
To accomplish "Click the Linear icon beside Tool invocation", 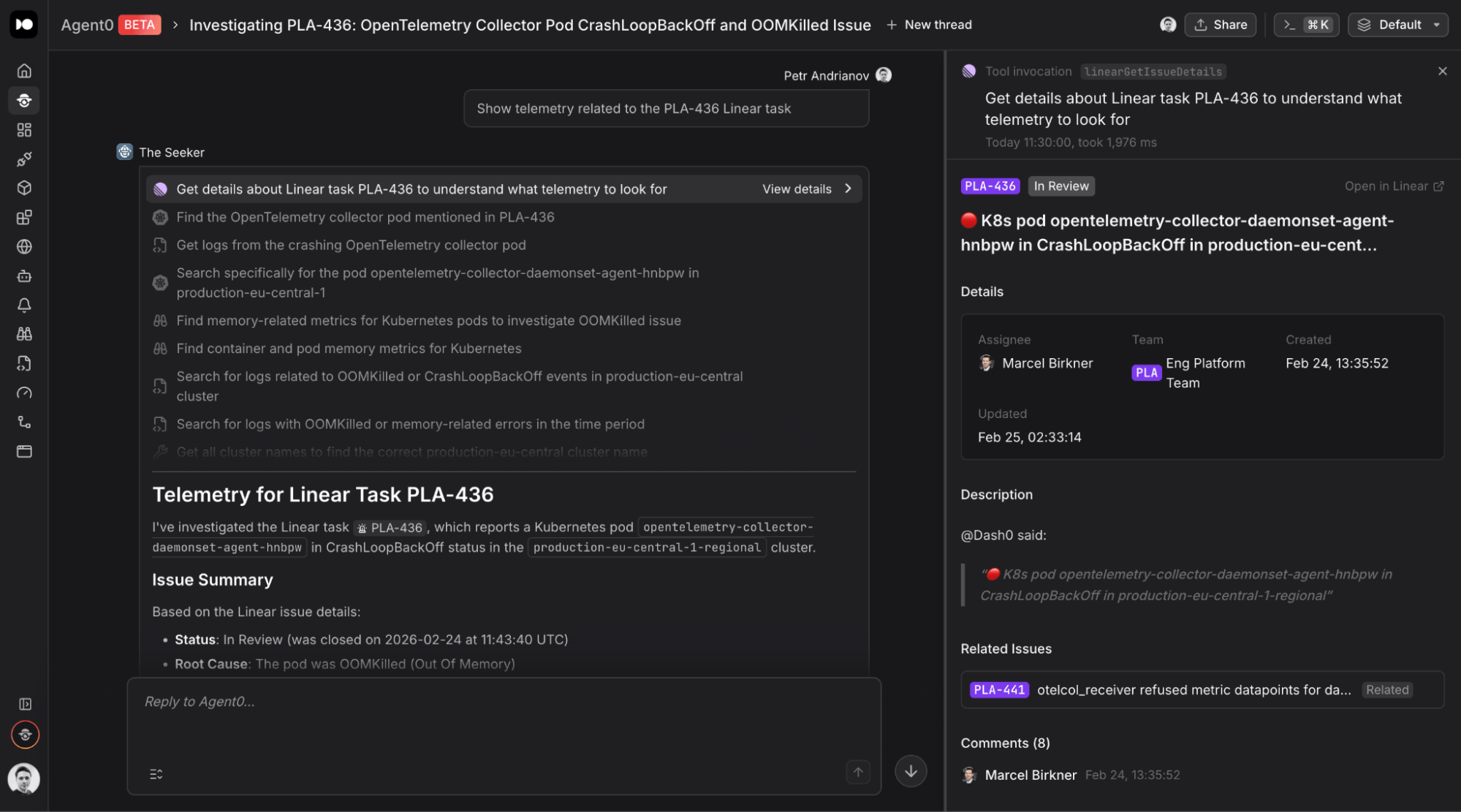I will [969, 71].
